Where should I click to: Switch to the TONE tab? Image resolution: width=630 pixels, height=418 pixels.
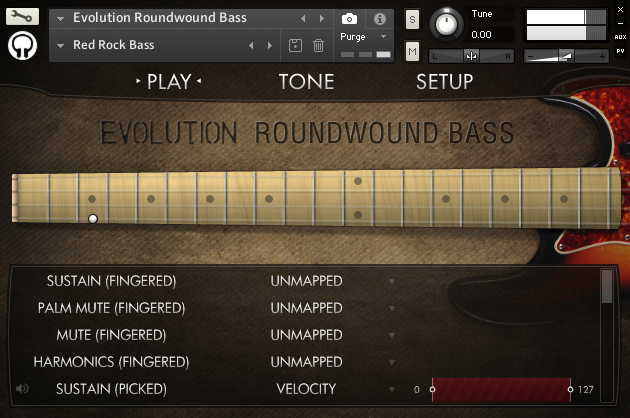[307, 82]
